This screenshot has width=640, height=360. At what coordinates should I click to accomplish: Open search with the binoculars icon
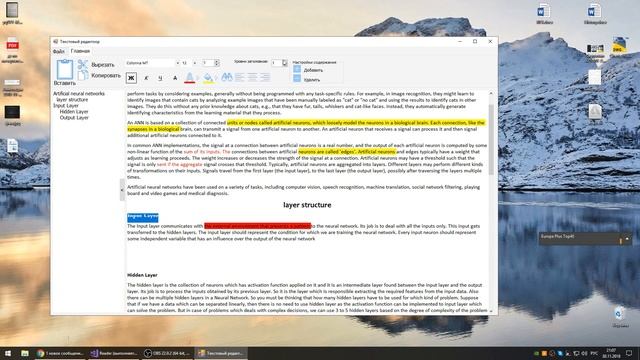coord(227,77)
